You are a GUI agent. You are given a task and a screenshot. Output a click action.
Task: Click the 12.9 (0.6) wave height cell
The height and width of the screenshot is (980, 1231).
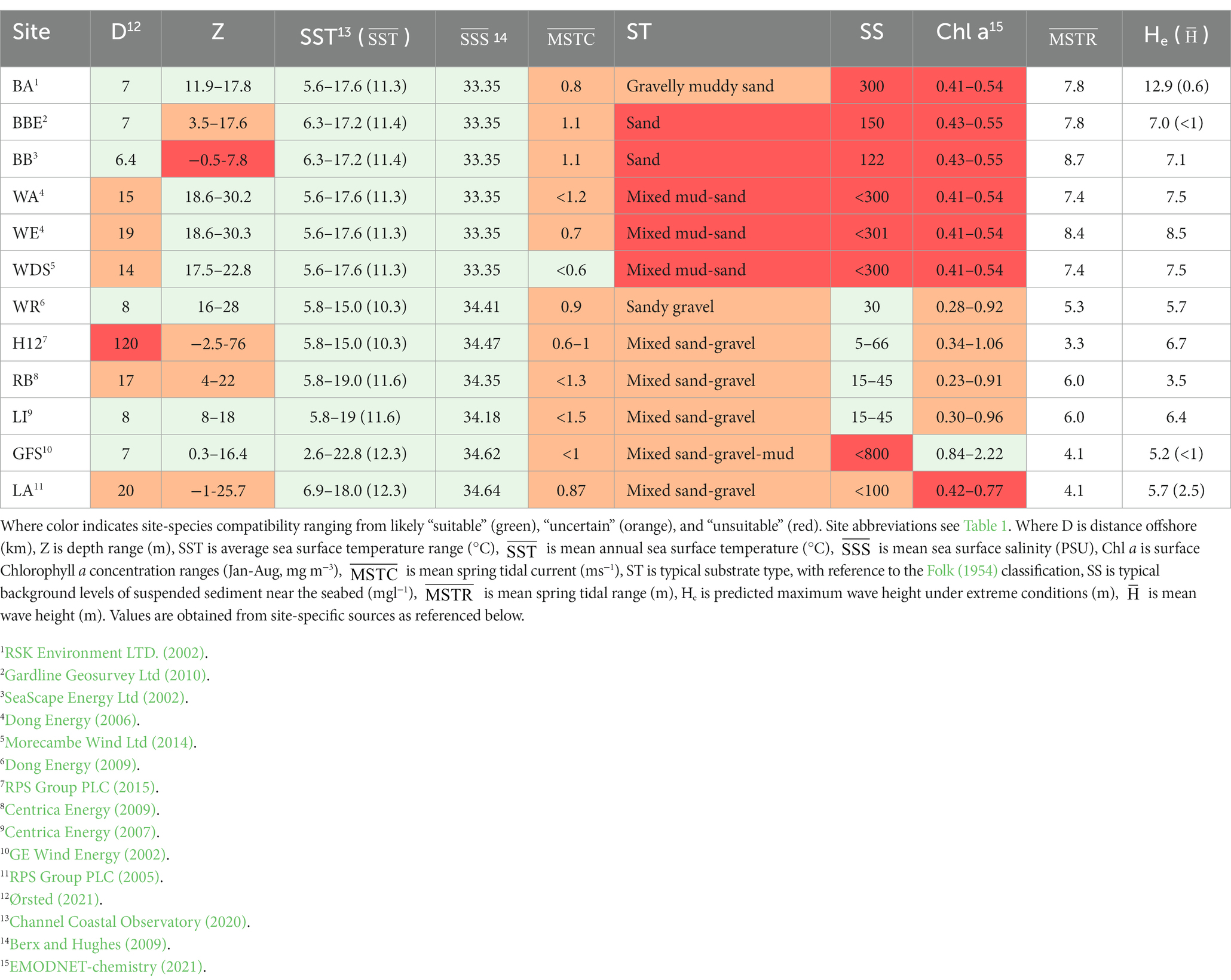pos(1176,85)
